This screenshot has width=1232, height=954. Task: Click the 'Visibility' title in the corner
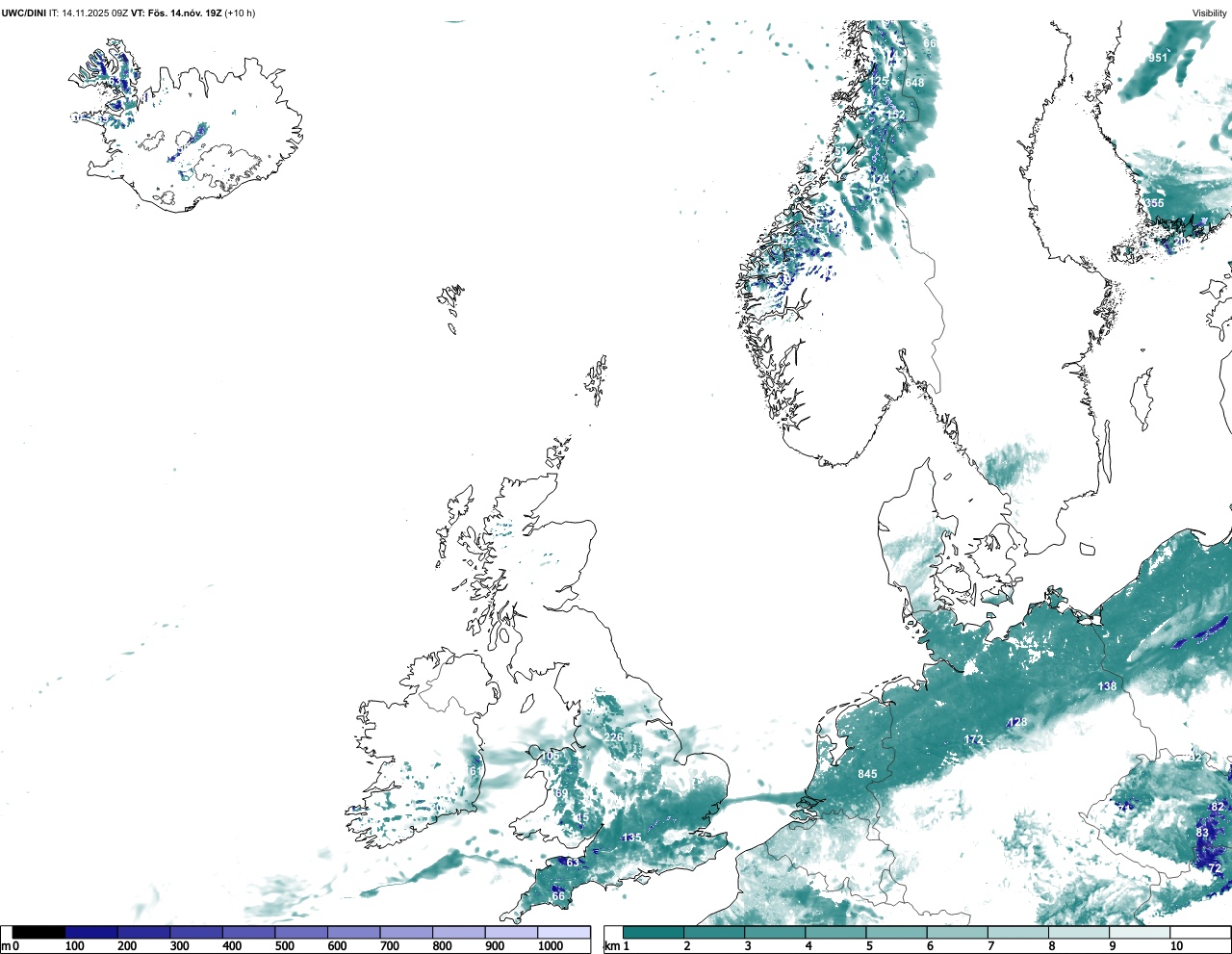(x=1210, y=13)
